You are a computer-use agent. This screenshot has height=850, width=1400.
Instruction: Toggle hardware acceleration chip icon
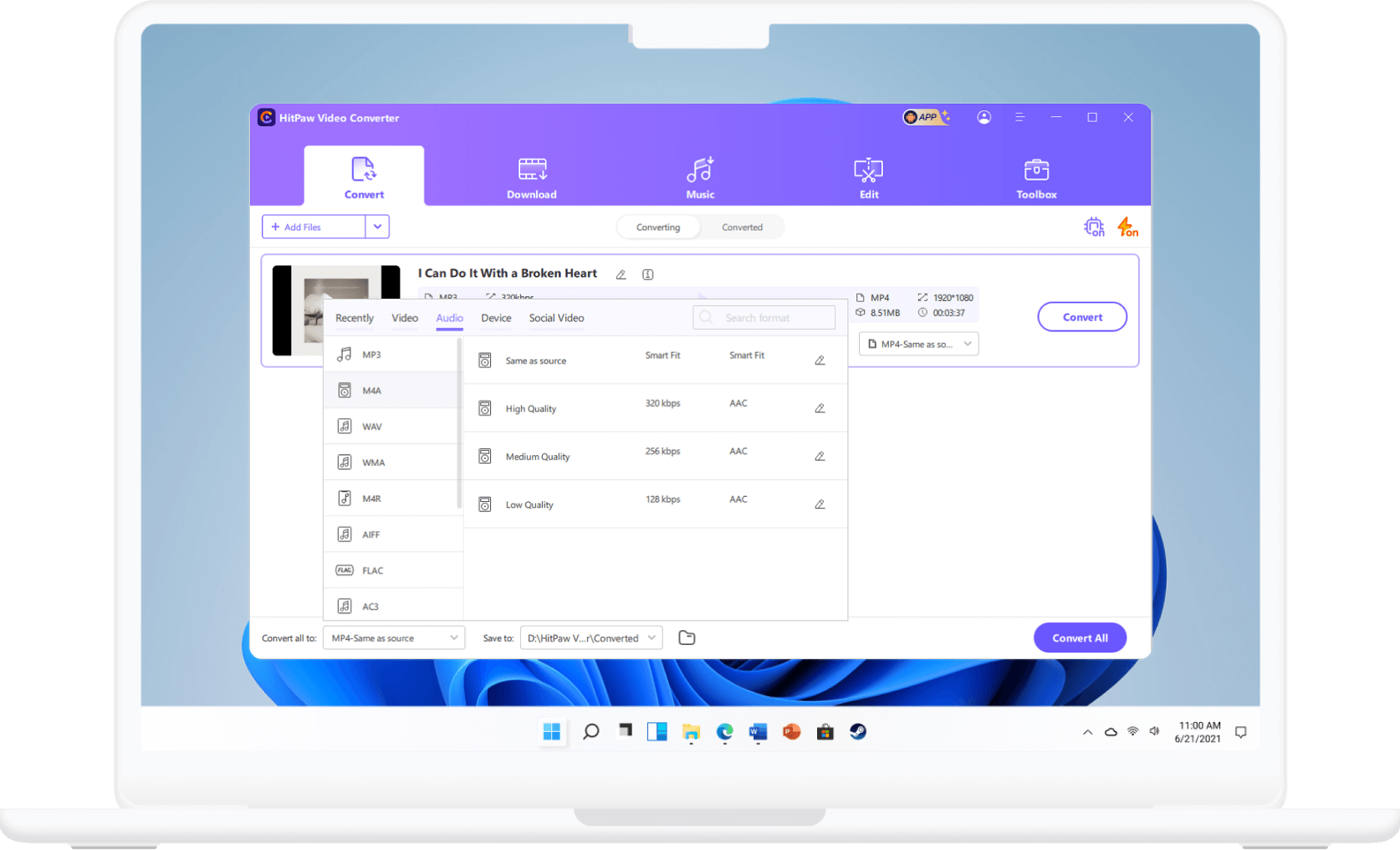pos(1093,227)
